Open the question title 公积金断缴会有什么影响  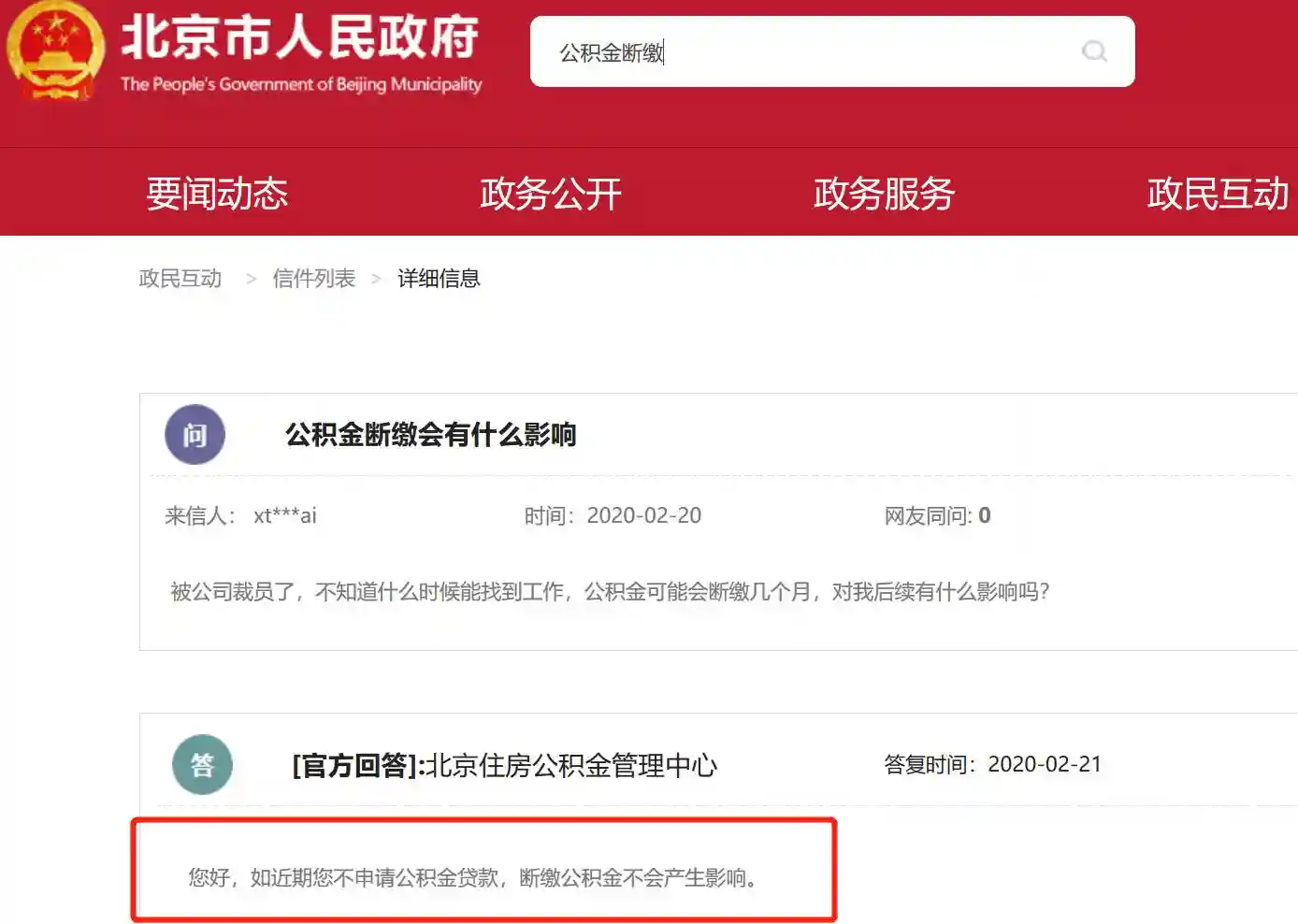pos(430,434)
